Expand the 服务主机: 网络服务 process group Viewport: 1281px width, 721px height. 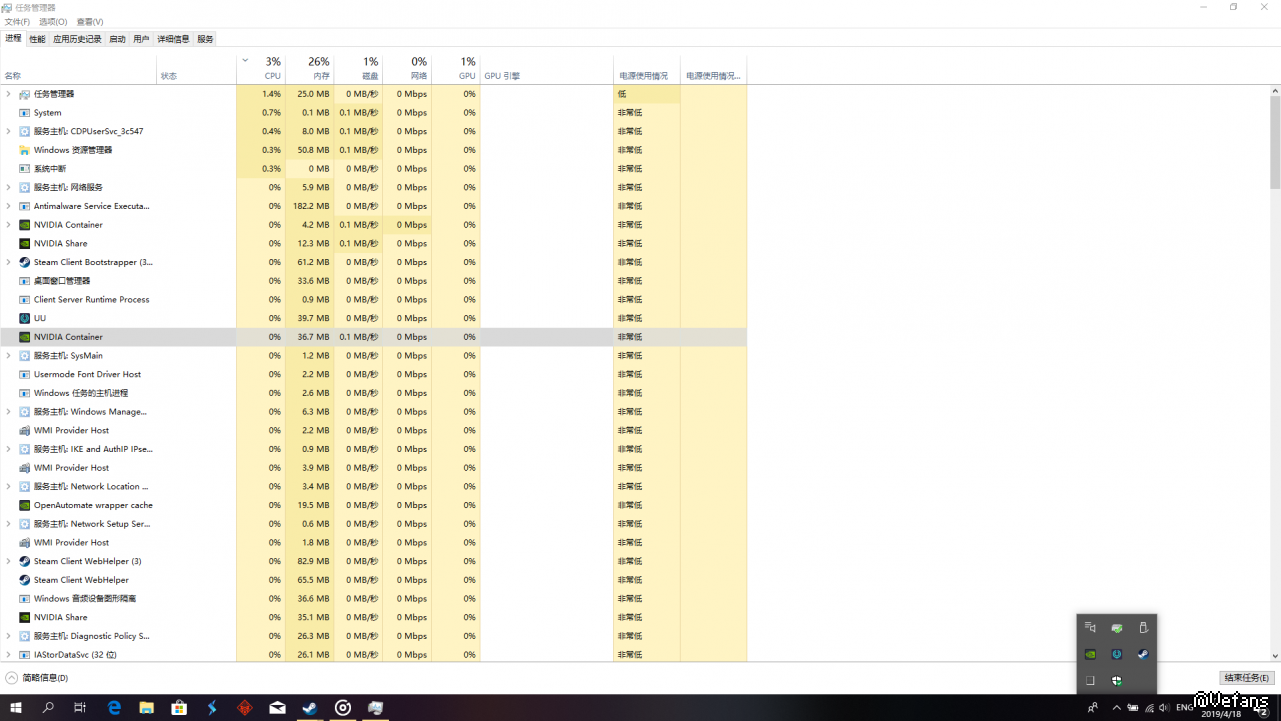click(x=8, y=187)
